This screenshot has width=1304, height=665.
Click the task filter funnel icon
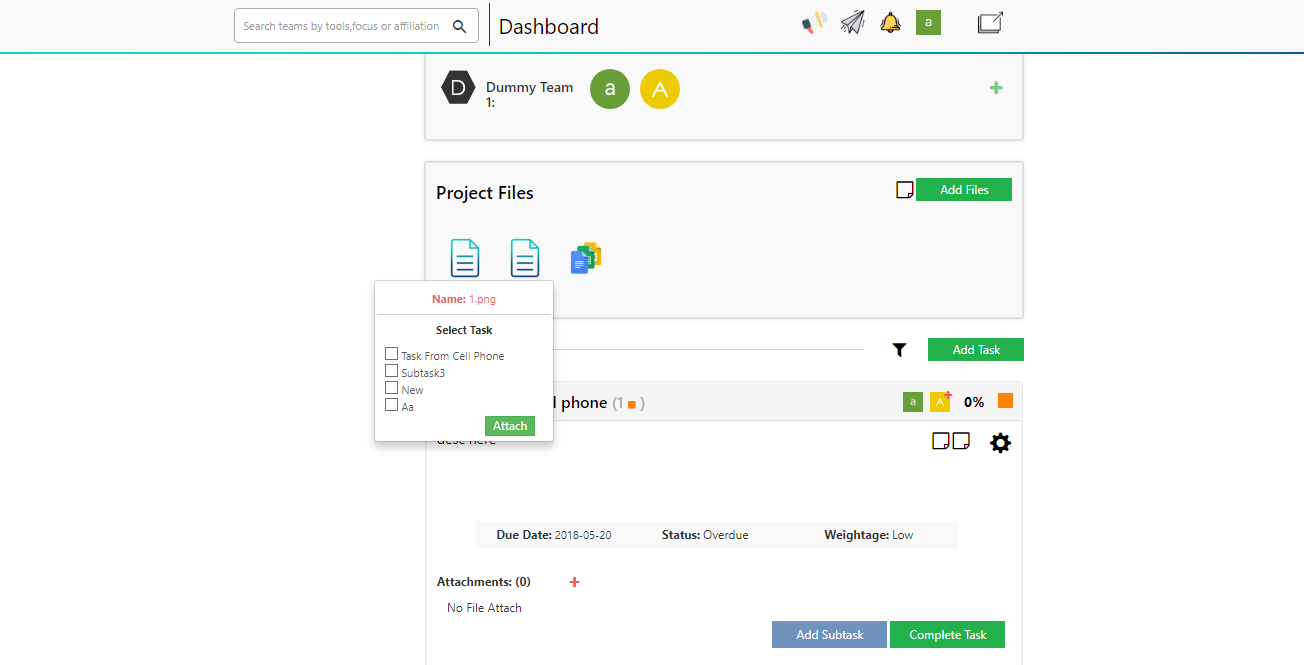tap(899, 350)
